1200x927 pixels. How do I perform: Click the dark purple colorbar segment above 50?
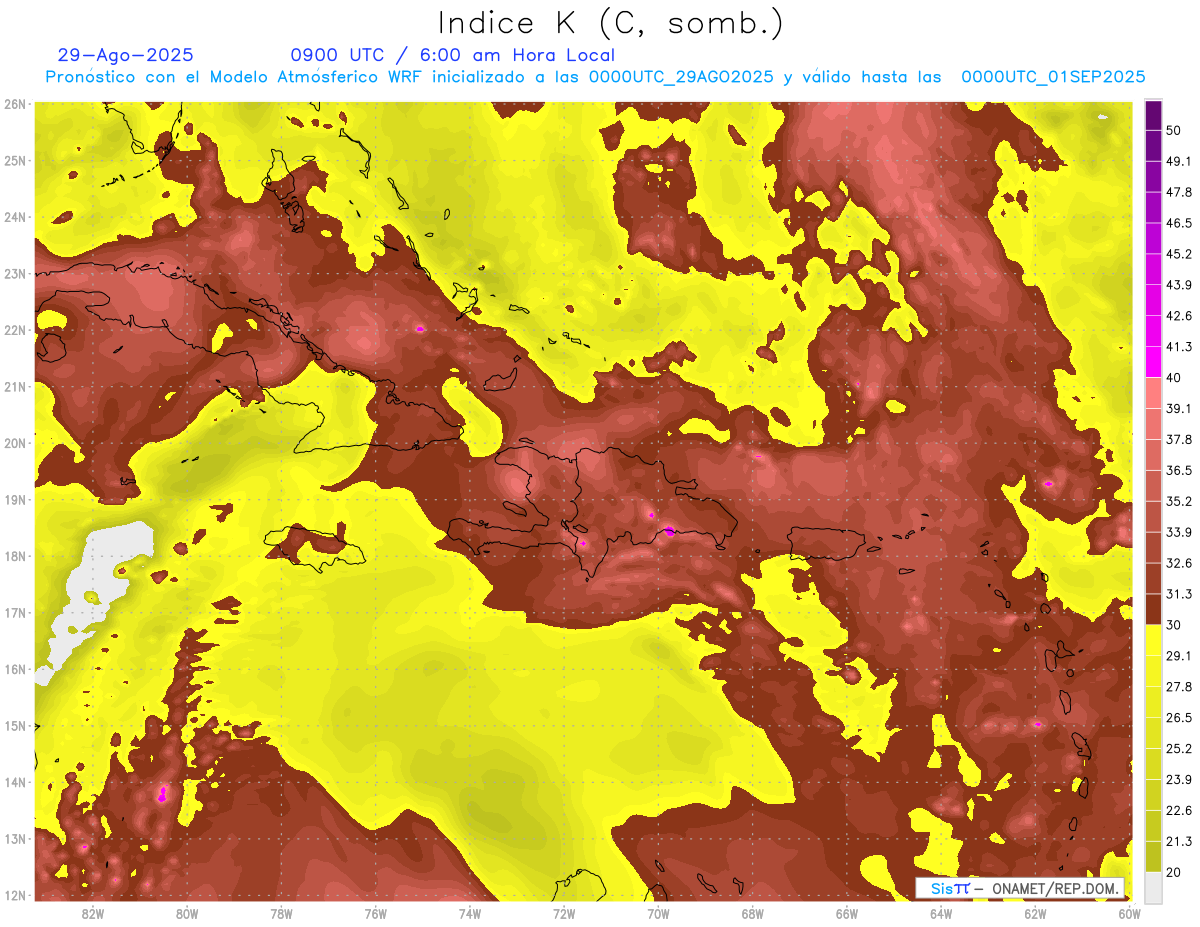(1153, 115)
